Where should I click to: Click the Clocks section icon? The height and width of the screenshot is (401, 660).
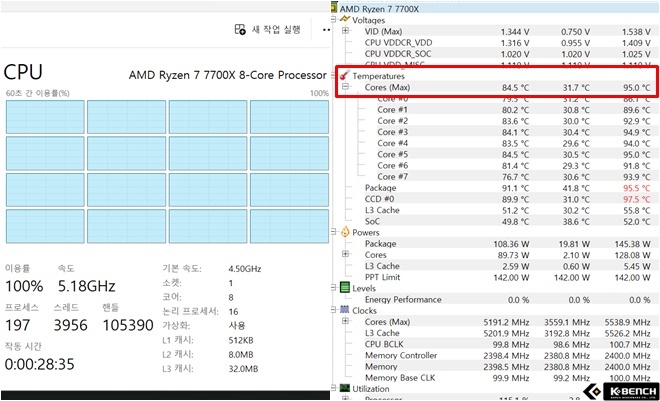tap(346, 310)
